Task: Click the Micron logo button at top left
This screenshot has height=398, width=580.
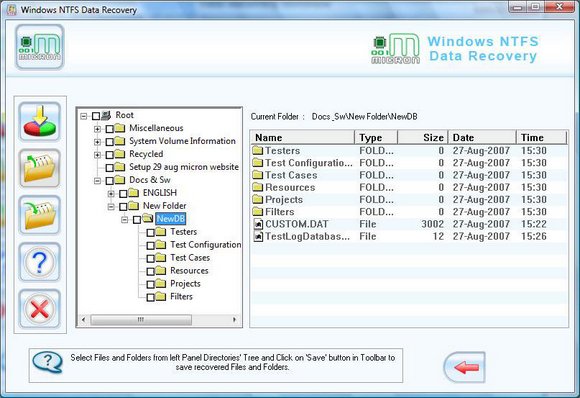Action: tap(40, 47)
